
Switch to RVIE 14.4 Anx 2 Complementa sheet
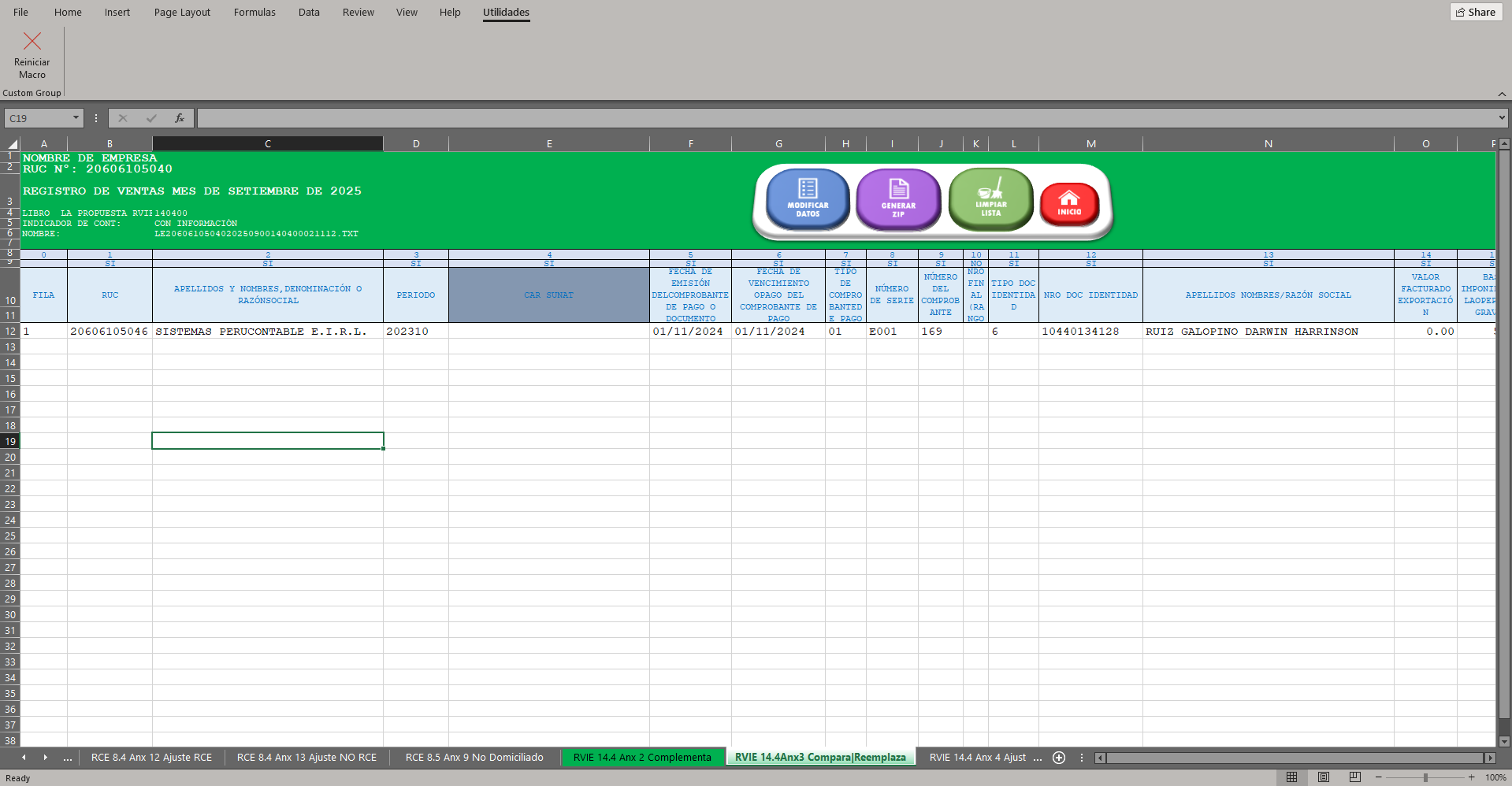(x=642, y=758)
